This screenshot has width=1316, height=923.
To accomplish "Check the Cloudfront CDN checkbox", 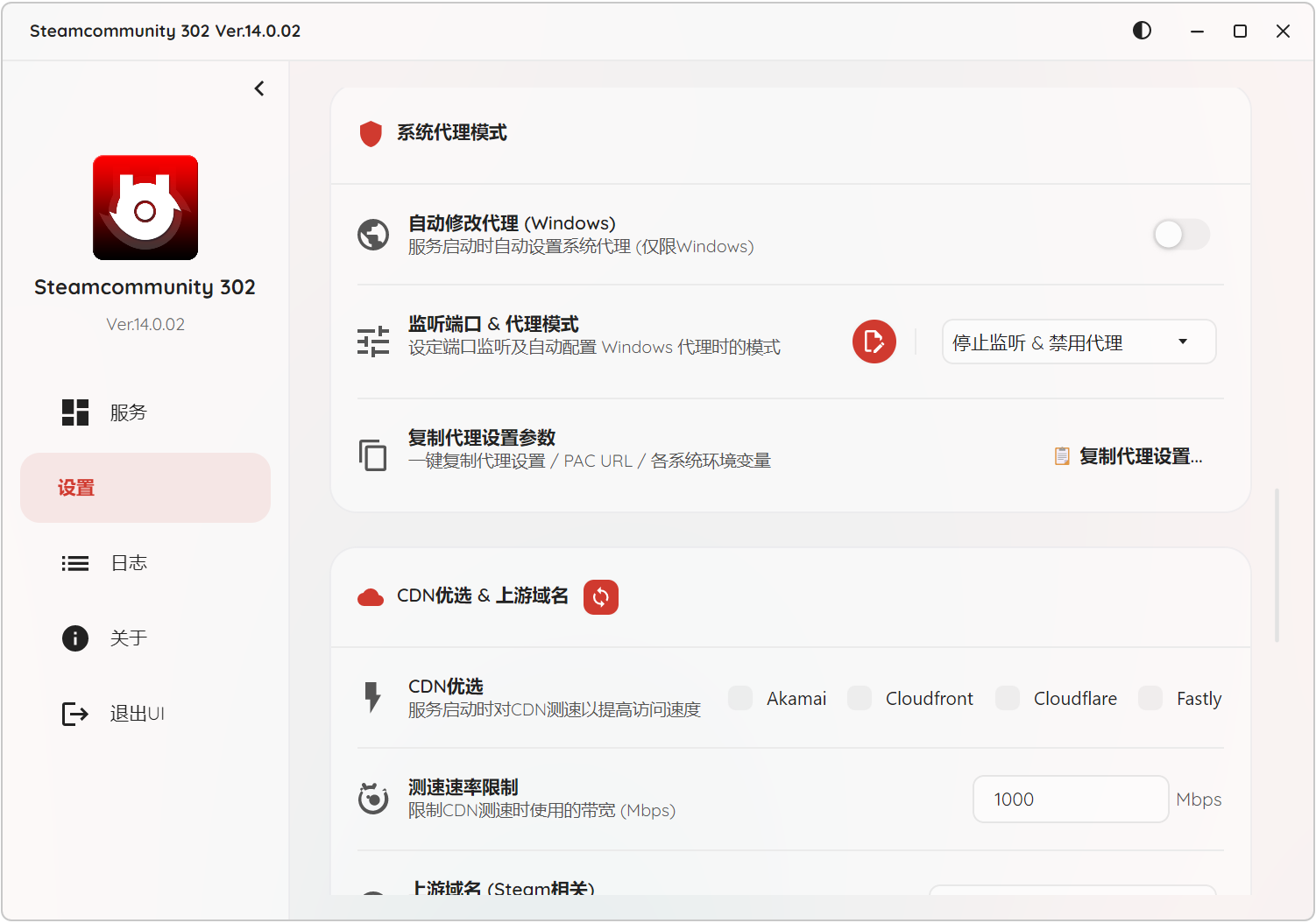I will tap(860, 698).
